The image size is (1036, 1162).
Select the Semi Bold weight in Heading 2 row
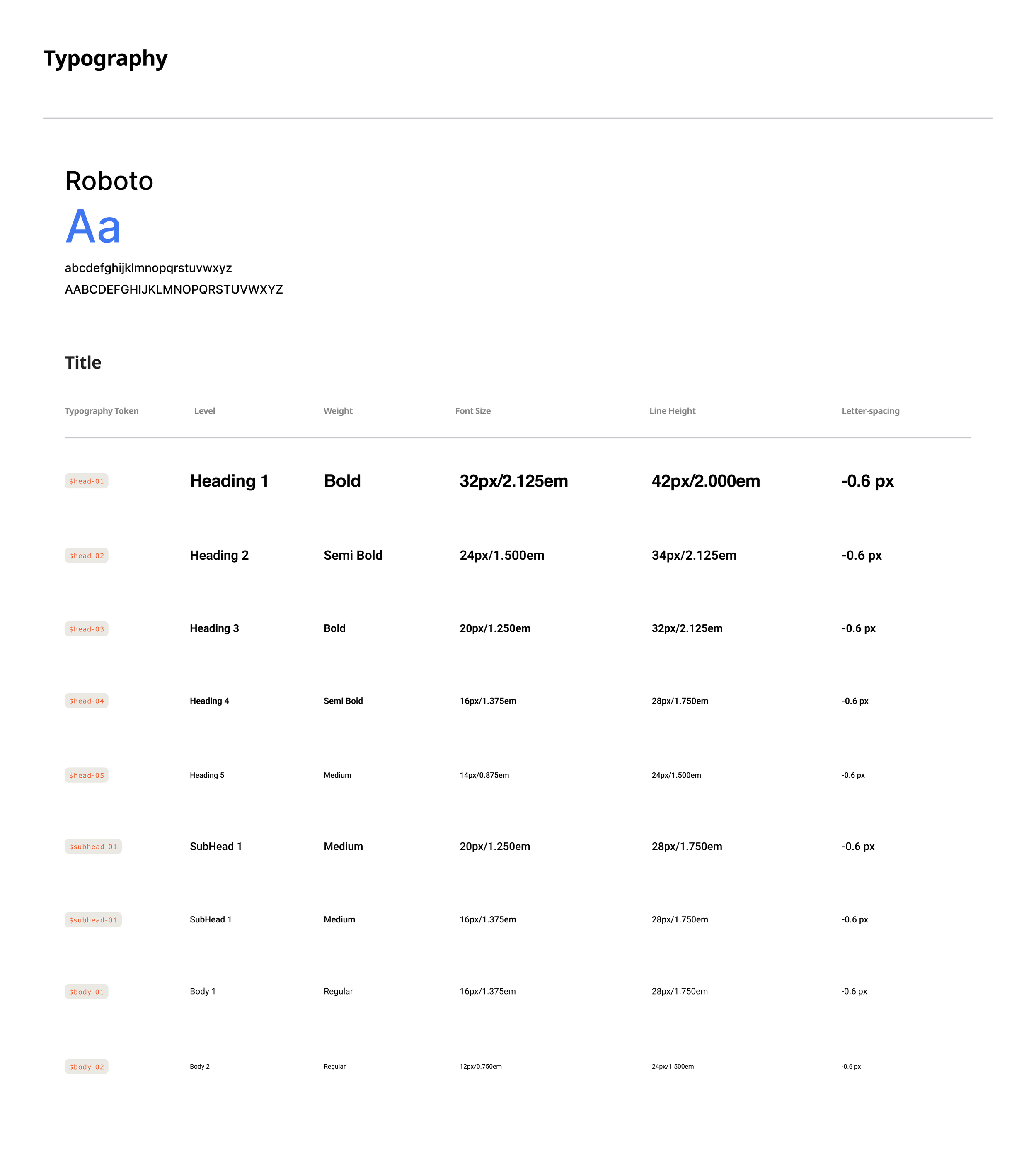coord(353,555)
